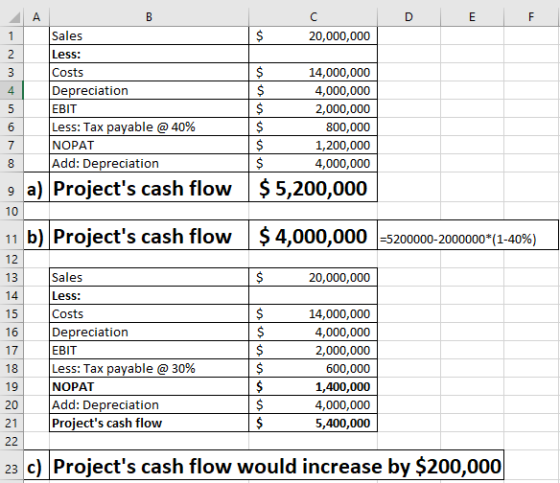This screenshot has width=560, height=483.
Task: Click the 'c)' cell in row 23
Action: click(36, 465)
